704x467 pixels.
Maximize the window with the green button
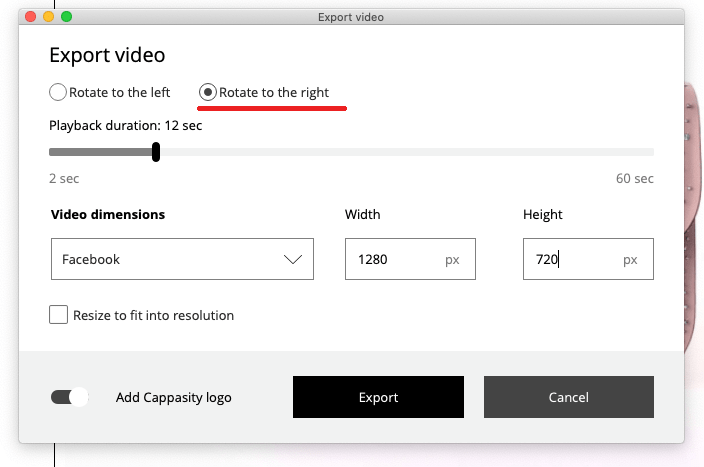(66, 17)
